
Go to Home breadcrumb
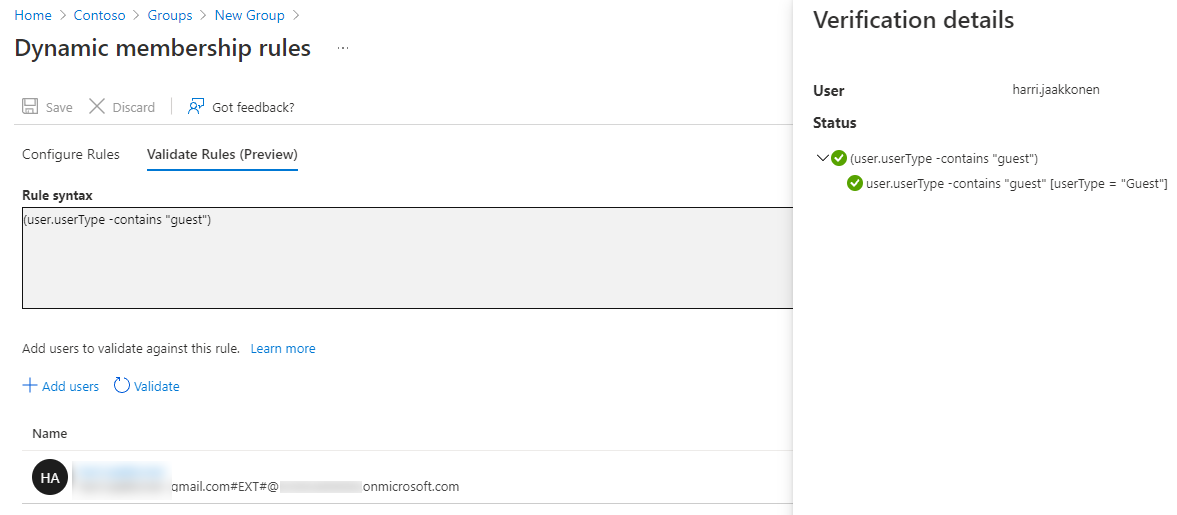point(33,15)
